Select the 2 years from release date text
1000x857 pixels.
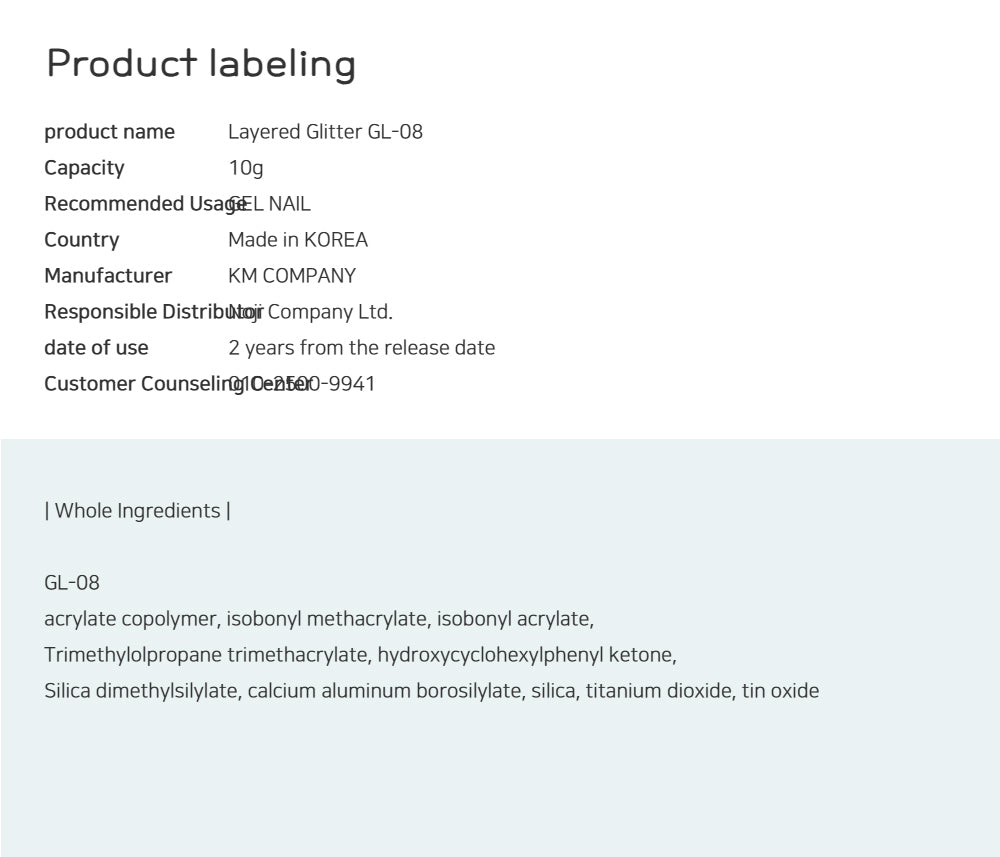tap(361, 348)
